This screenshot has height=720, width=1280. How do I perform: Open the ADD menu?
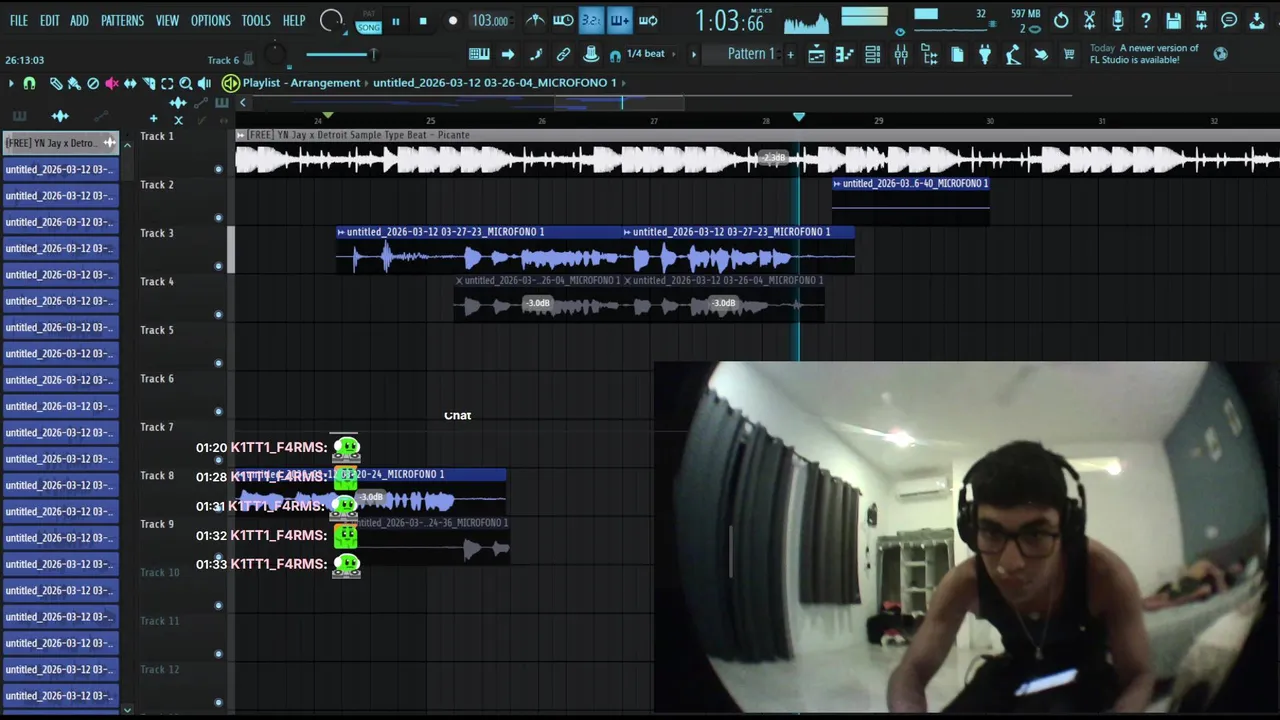pos(79,20)
